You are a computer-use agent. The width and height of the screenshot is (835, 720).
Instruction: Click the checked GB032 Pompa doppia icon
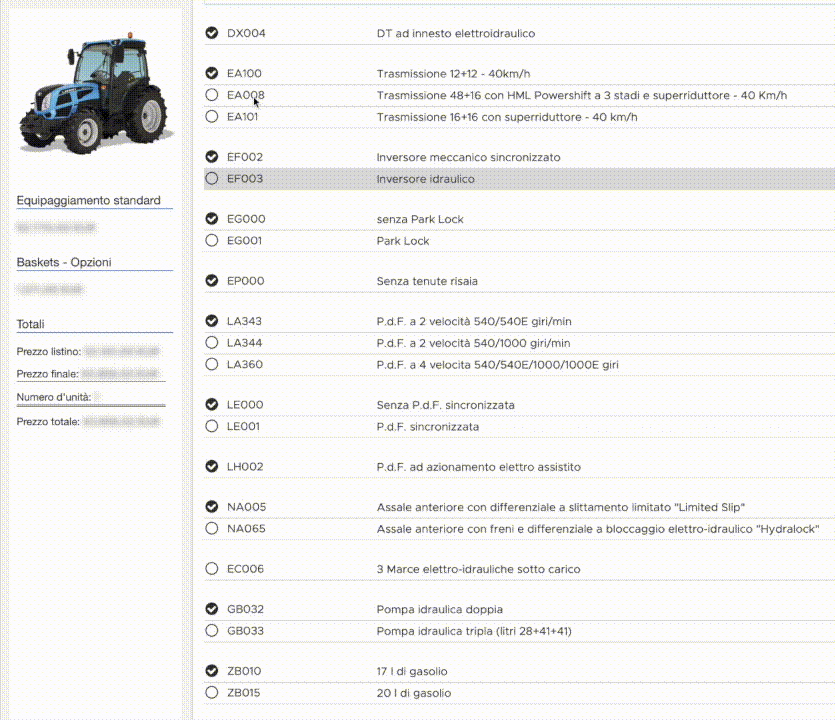(211, 609)
